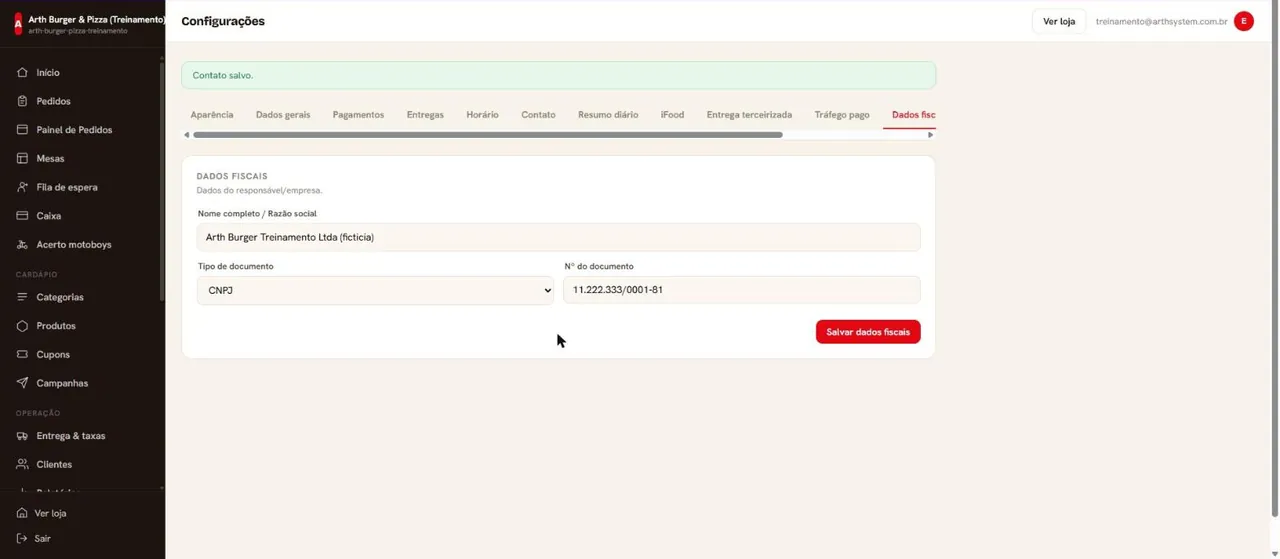
Task: Select the Contato tab
Action: pyautogui.click(x=538, y=115)
